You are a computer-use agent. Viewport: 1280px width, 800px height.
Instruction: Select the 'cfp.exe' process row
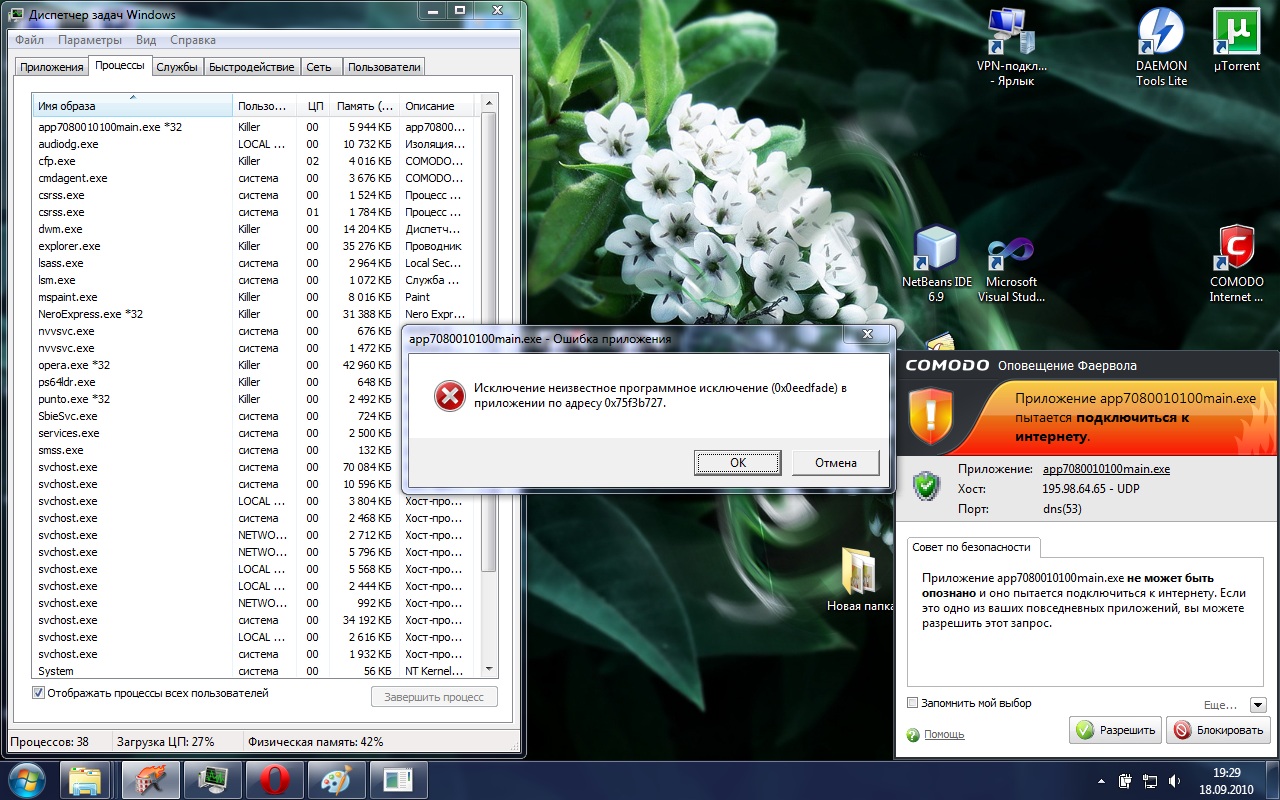256,161
